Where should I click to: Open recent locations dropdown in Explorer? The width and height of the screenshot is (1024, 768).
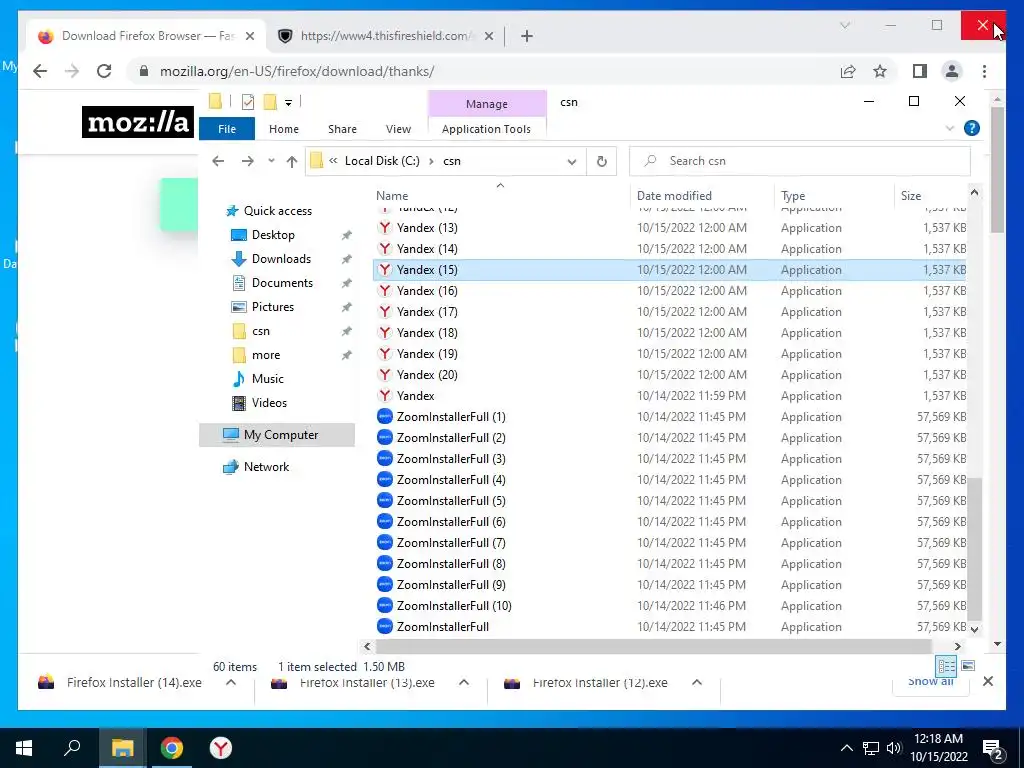coord(271,161)
